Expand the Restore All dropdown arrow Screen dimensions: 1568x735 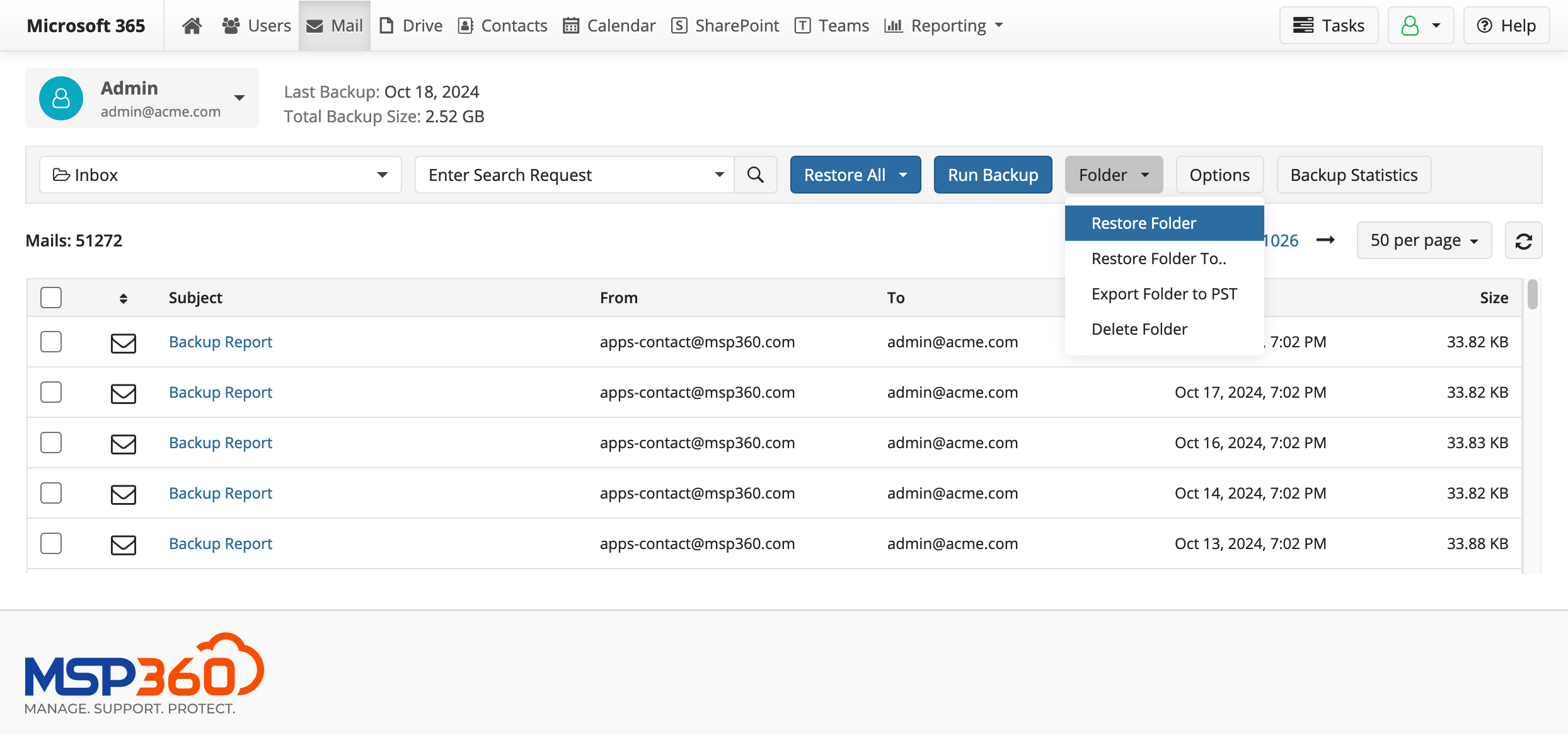[x=905, y=174]
